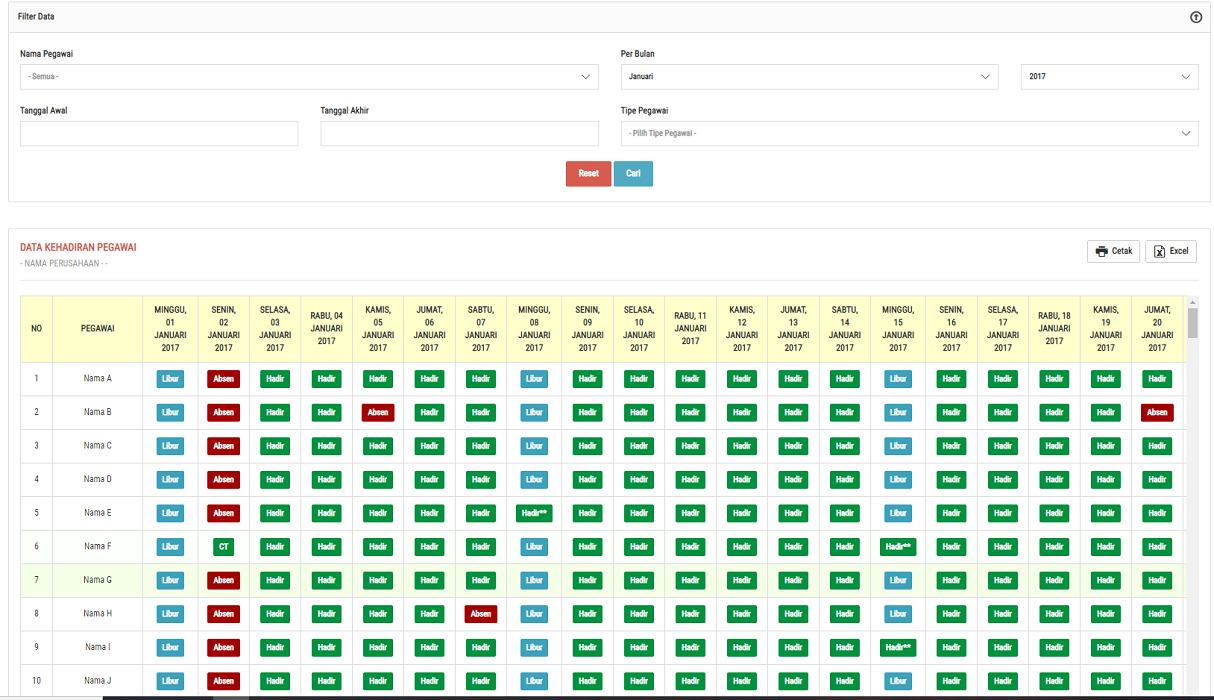Open the Tipe Pegawai dropdown
The height and width of the screenshot is (700, 1214).
[909, 134]
